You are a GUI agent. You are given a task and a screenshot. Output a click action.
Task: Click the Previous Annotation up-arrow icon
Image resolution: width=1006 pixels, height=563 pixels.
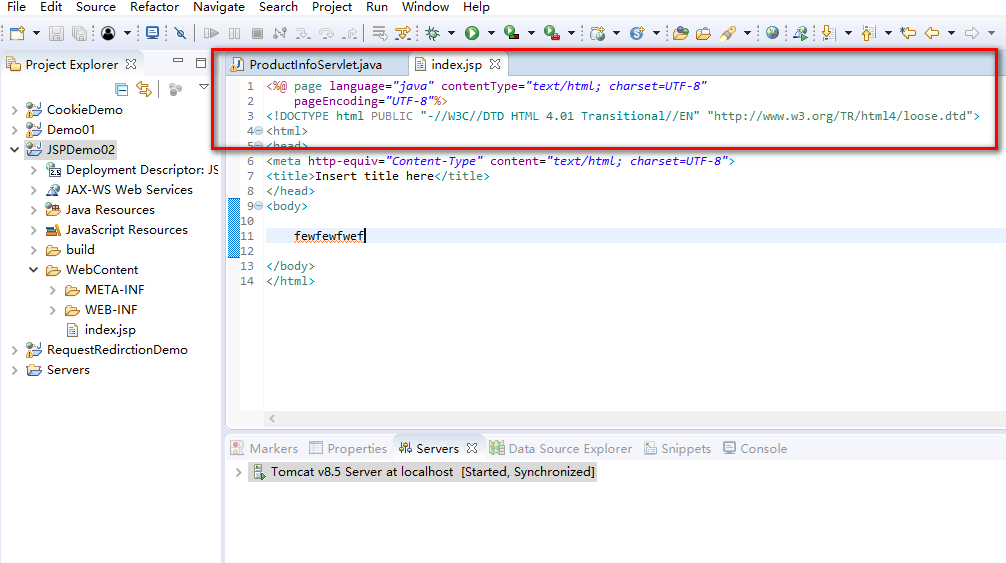pos(868,33)
